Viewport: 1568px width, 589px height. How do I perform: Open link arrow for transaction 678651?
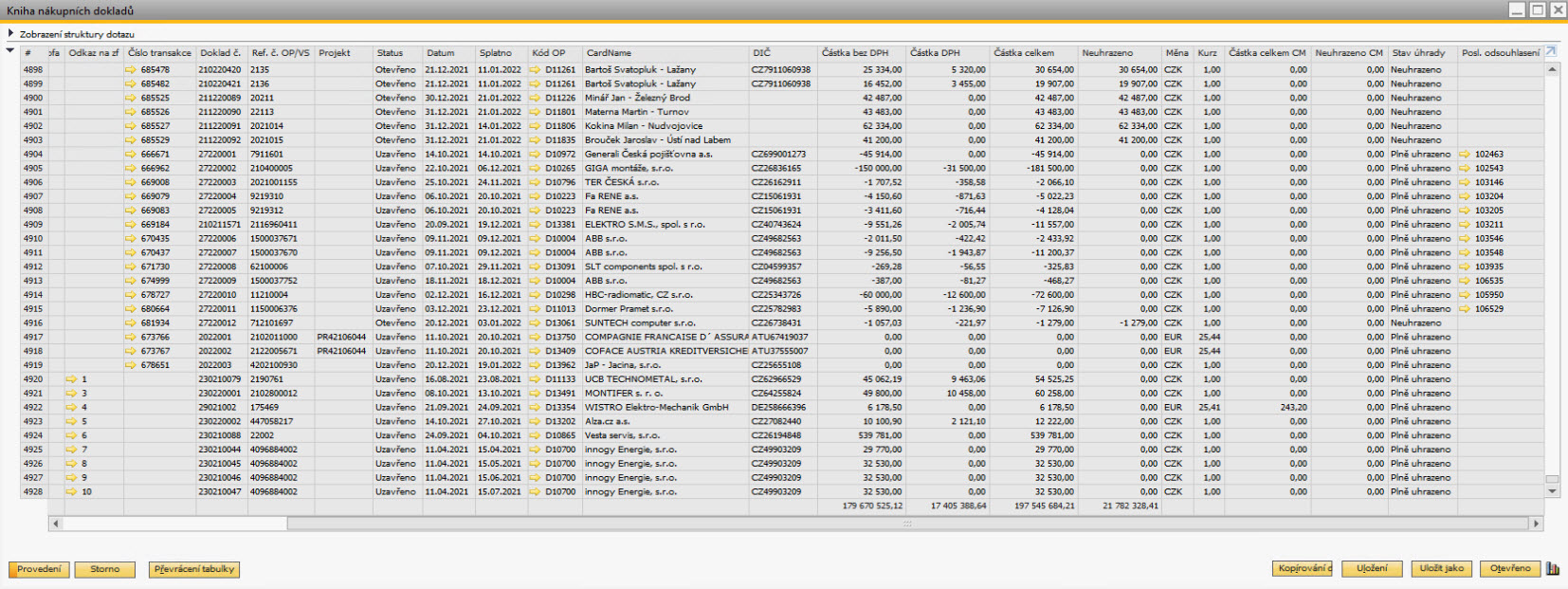131,365
